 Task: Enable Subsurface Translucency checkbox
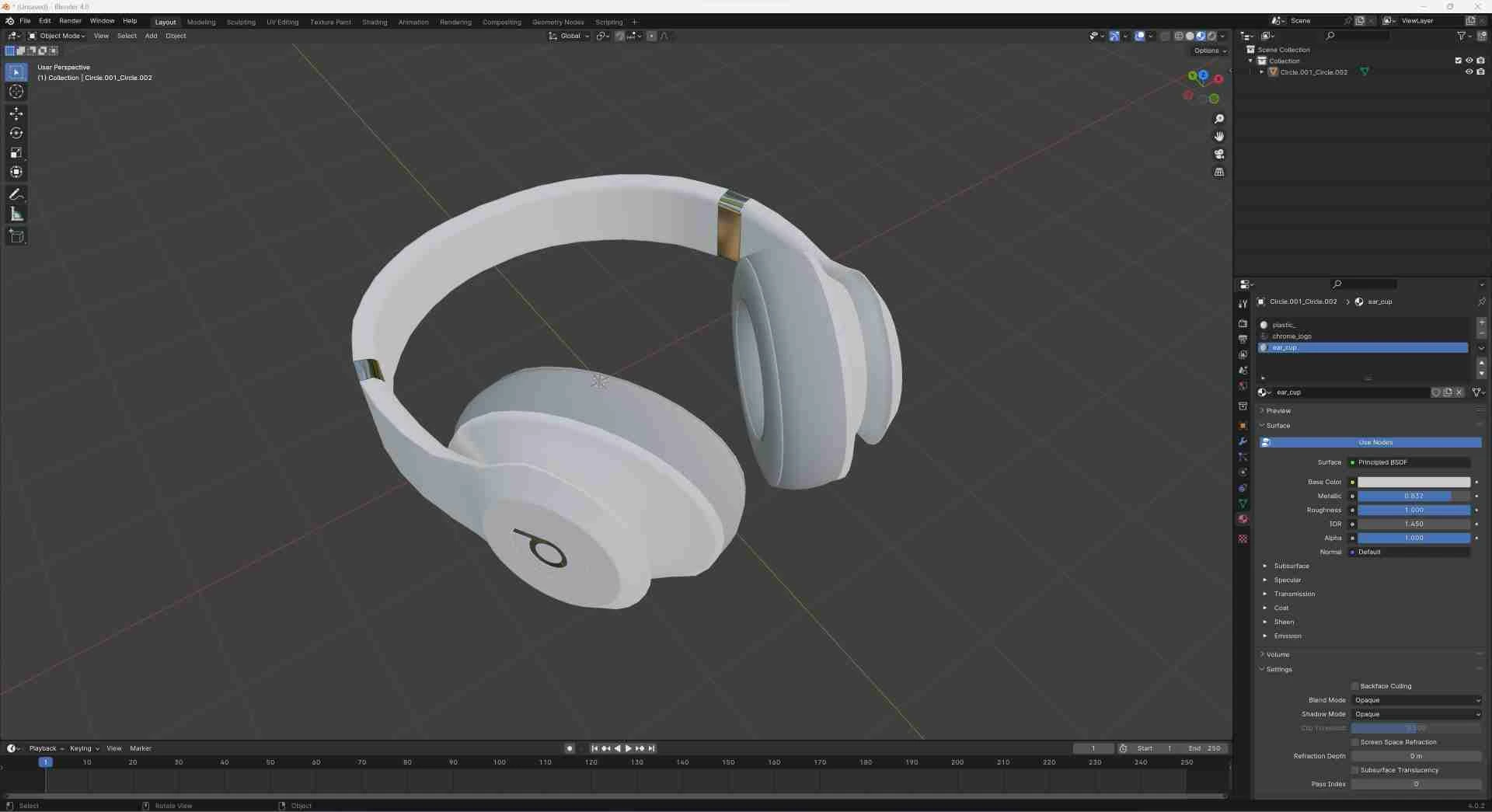click(1355, 770)
